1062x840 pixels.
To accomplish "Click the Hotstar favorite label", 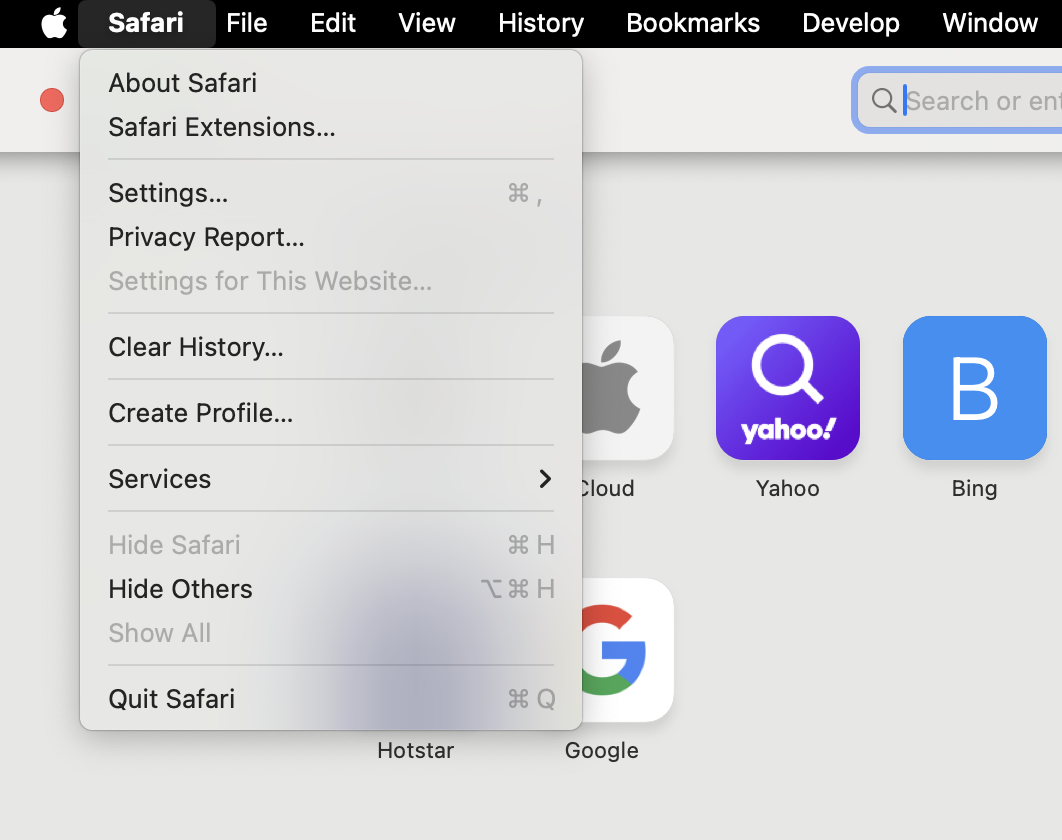I will pyautogui.click(x=415, y=751).
